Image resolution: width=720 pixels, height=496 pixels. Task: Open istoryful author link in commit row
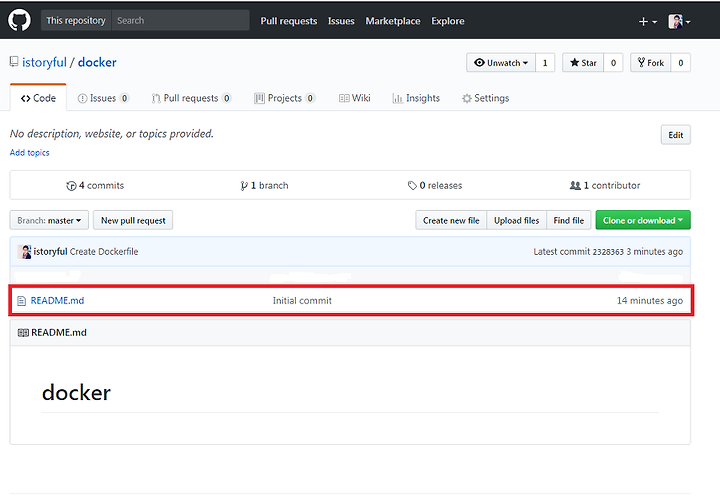51,252
